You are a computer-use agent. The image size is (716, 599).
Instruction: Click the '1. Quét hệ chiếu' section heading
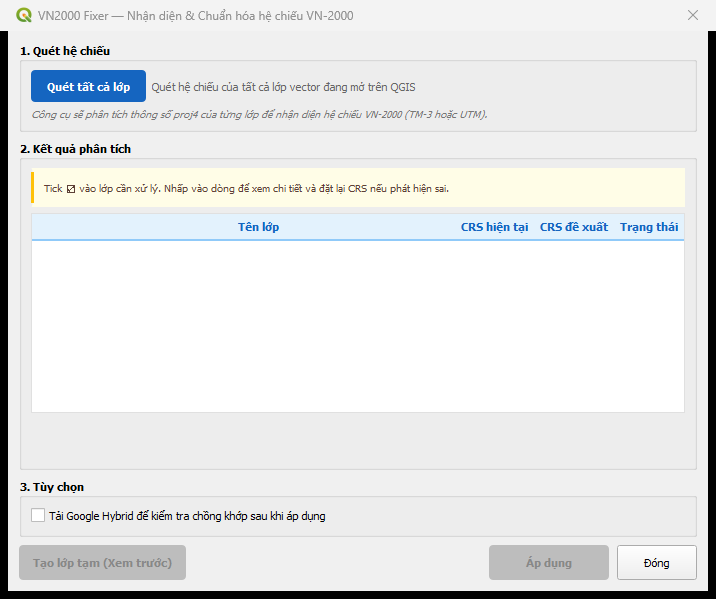pyautogui.click(x=65, y=51)
